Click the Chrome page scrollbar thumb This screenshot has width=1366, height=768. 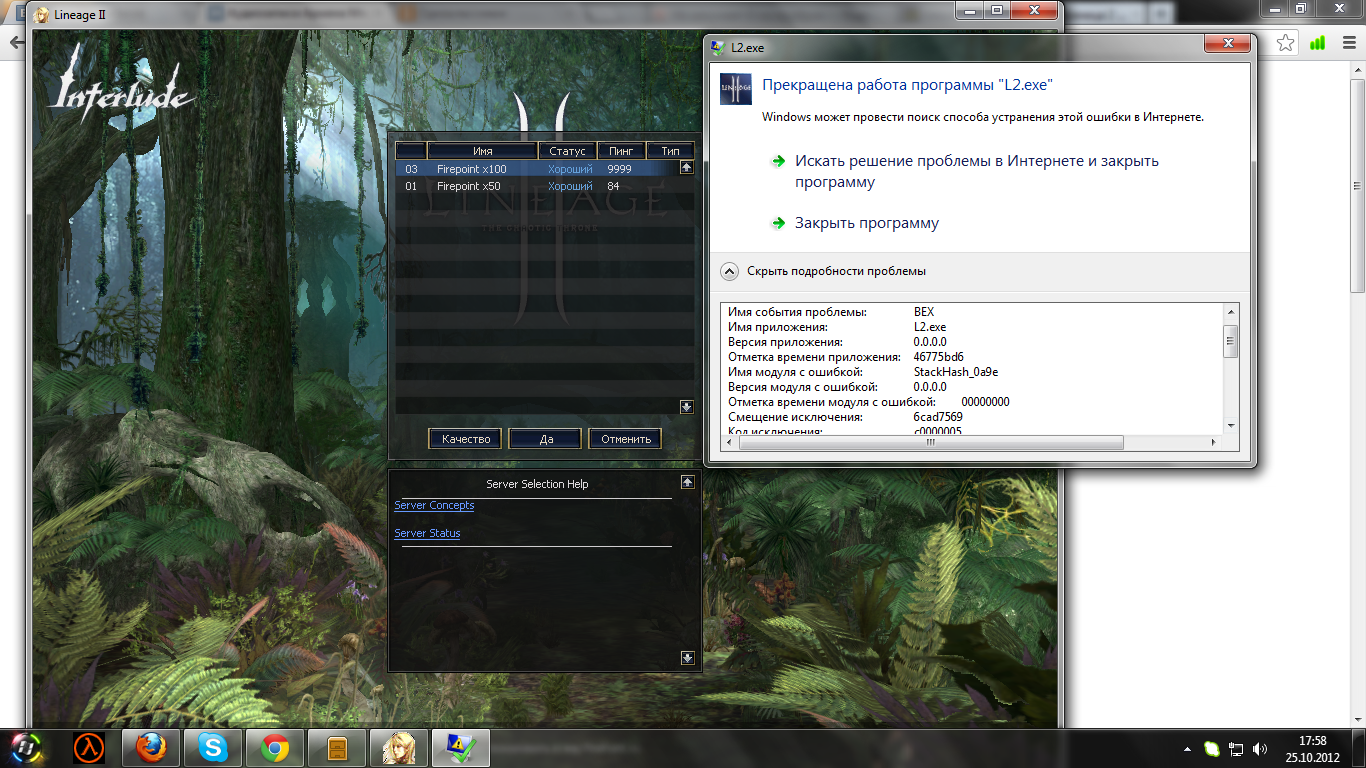pyautogui.click(x=1358, y=187)
